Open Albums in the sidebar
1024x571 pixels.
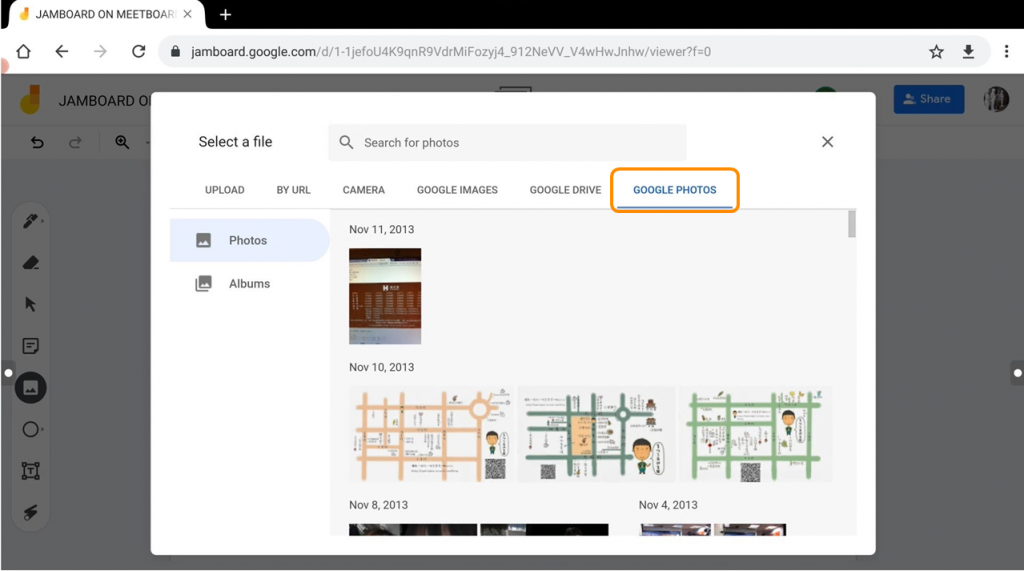[x=249, y=284]
